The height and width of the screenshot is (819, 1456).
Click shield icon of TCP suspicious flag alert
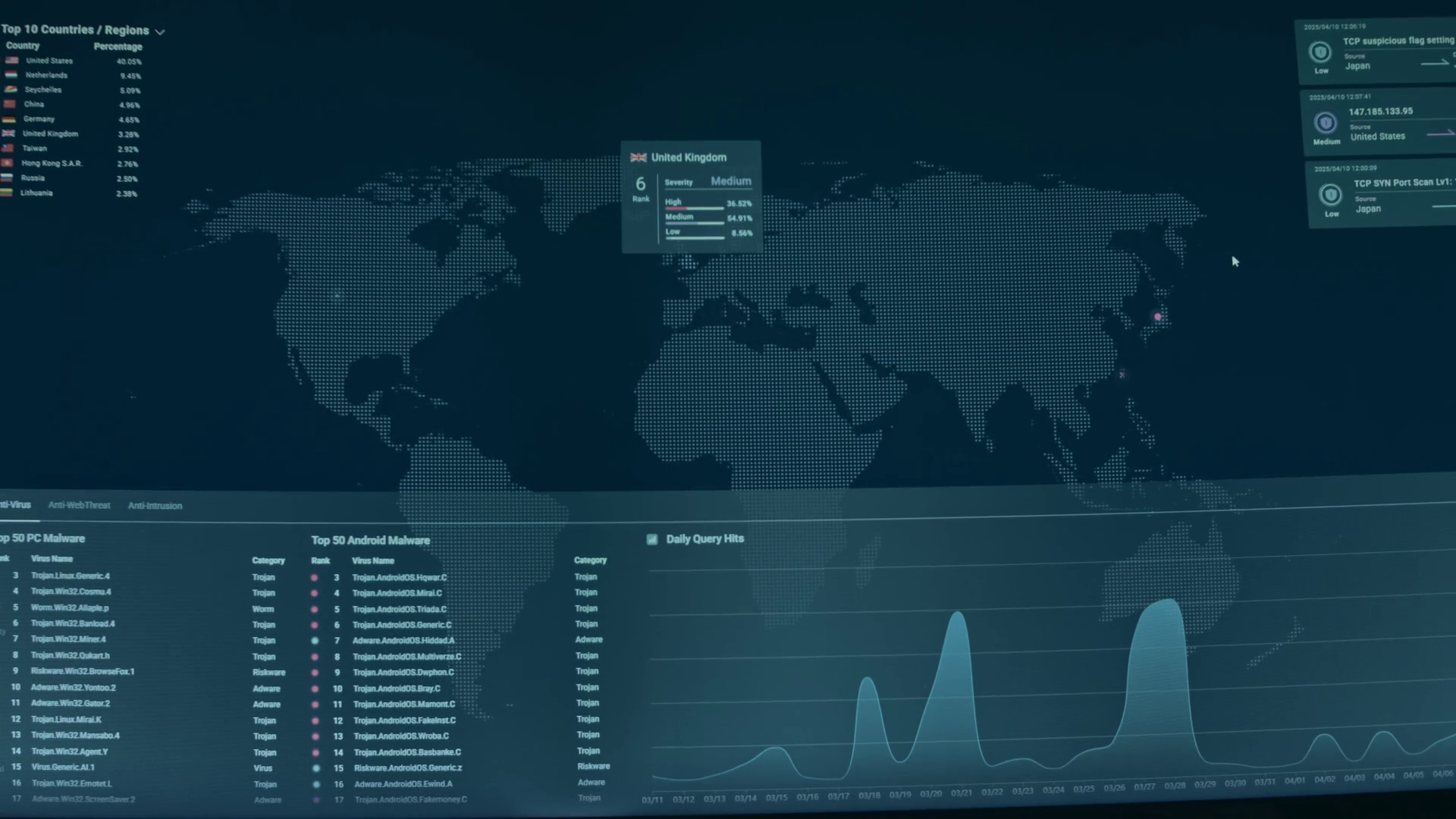tap(1320, 52)
